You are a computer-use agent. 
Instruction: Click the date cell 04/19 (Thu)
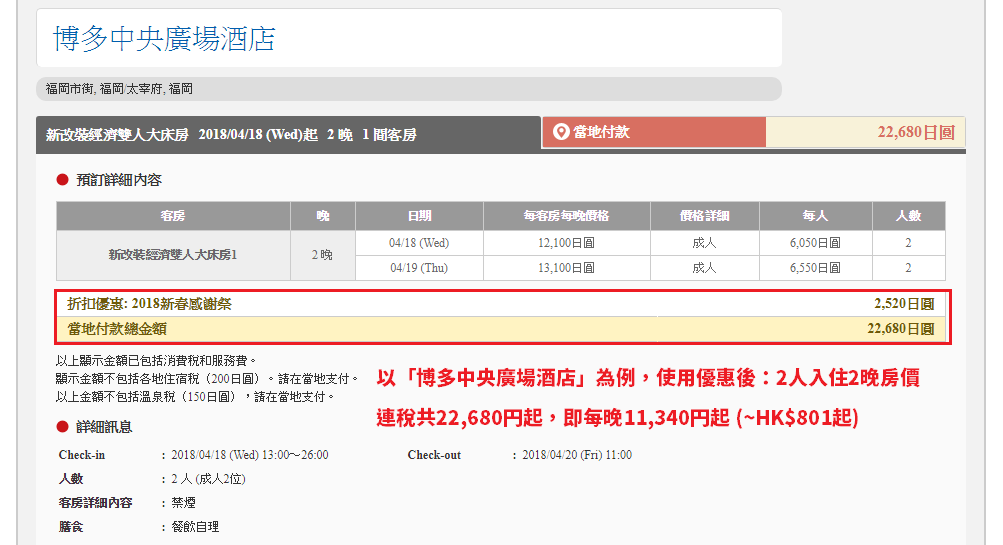tap(419, 268)
